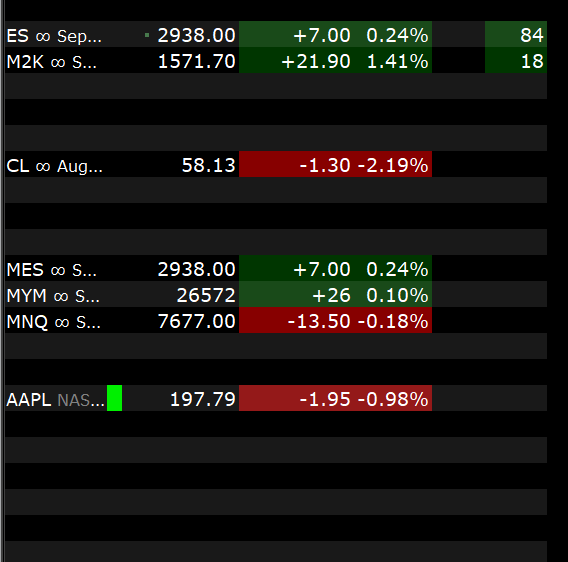Click the CL red change cell -1.30
Screen dimensions: 568x562
pos(325,165)
